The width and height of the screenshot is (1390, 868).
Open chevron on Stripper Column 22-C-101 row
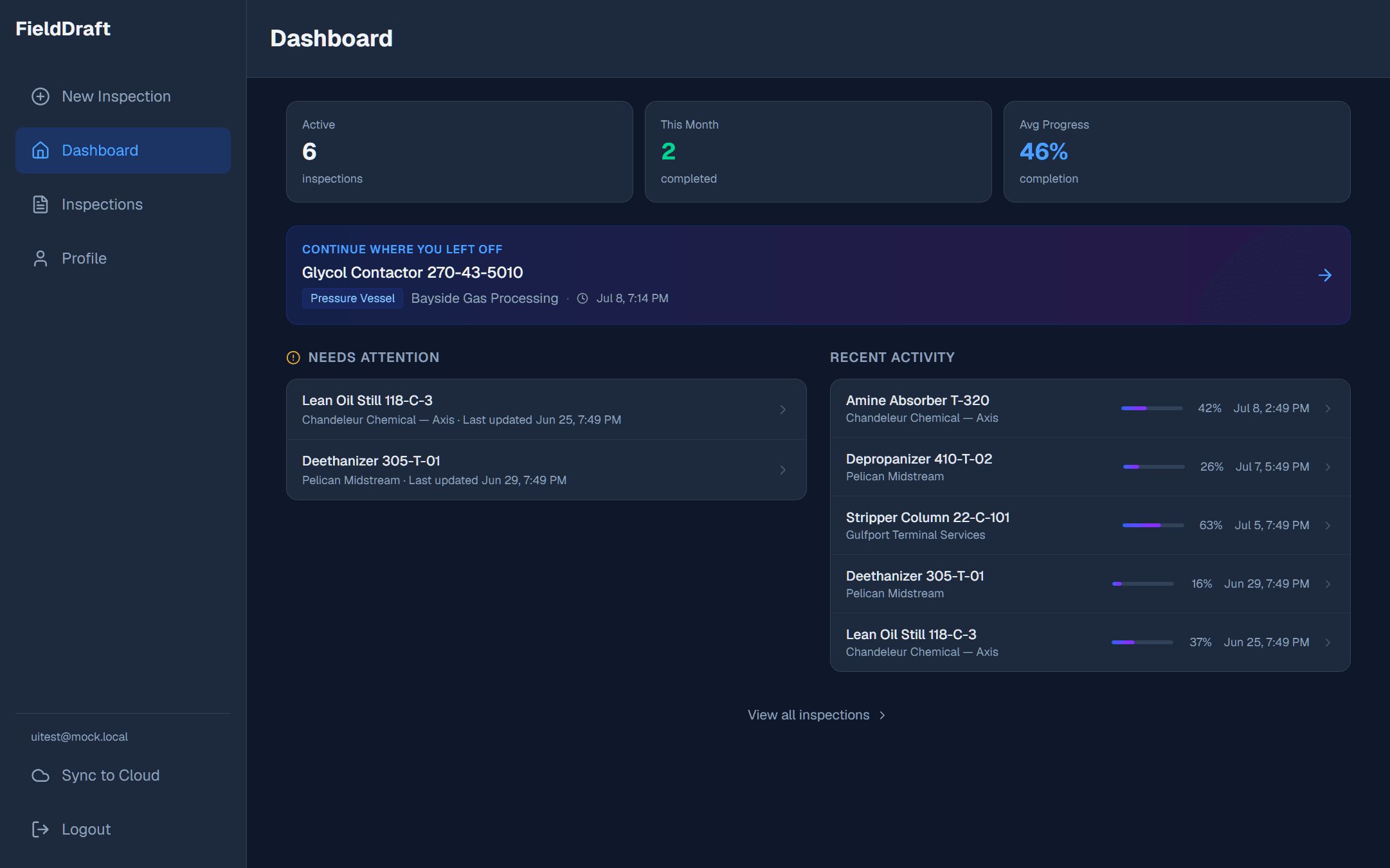(x=1328, y=525)
